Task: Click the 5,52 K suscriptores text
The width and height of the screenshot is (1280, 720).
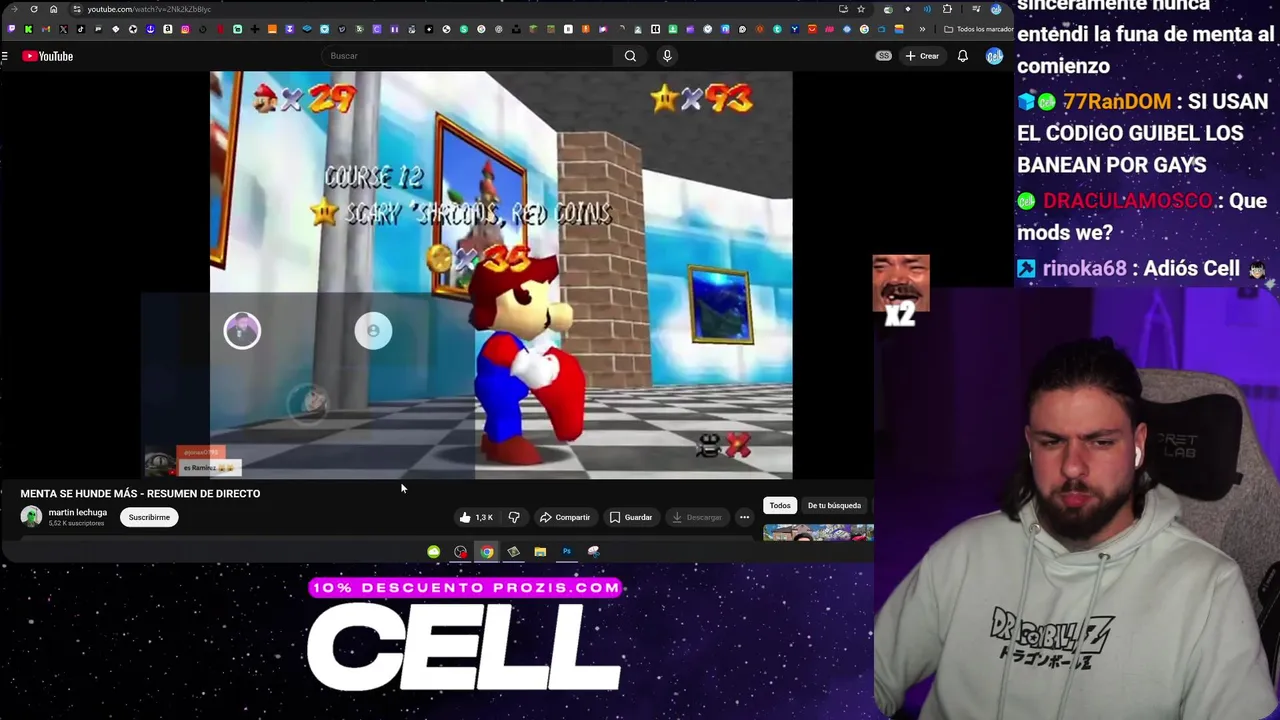Action: pyautogui.click(x=76, y=524)
